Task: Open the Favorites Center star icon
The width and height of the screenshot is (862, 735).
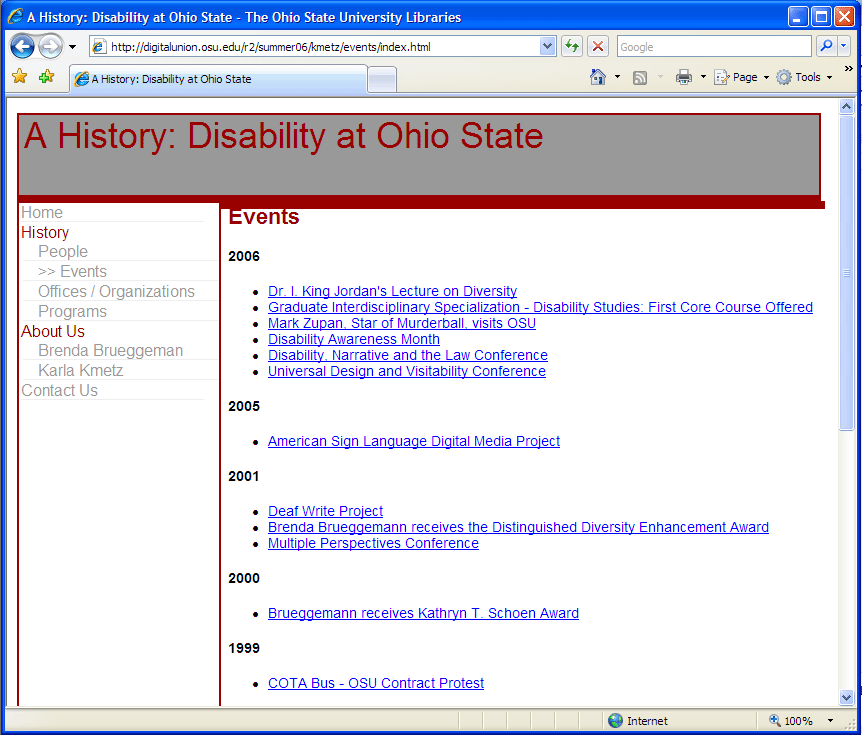Action: click(20, 76)
